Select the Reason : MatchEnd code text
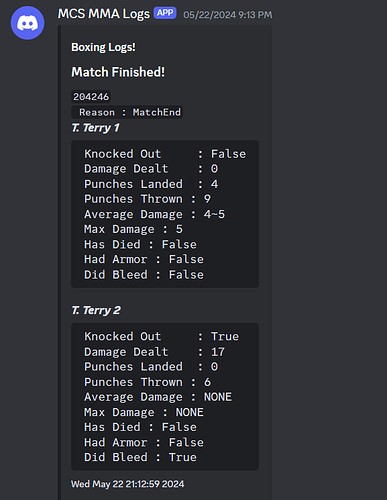 [127, 112]
